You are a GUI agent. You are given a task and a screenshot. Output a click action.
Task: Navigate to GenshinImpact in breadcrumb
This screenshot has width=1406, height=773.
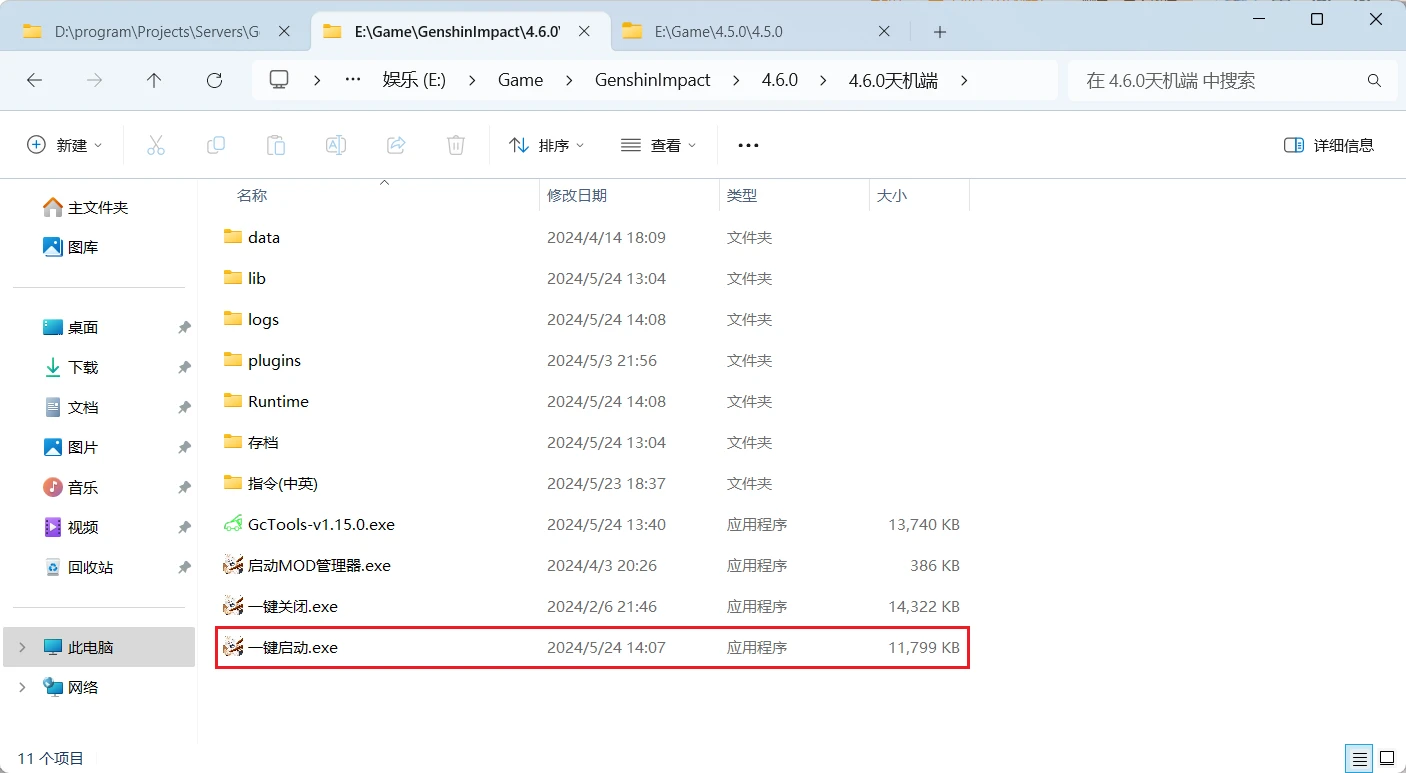click(x=652, y=80)
